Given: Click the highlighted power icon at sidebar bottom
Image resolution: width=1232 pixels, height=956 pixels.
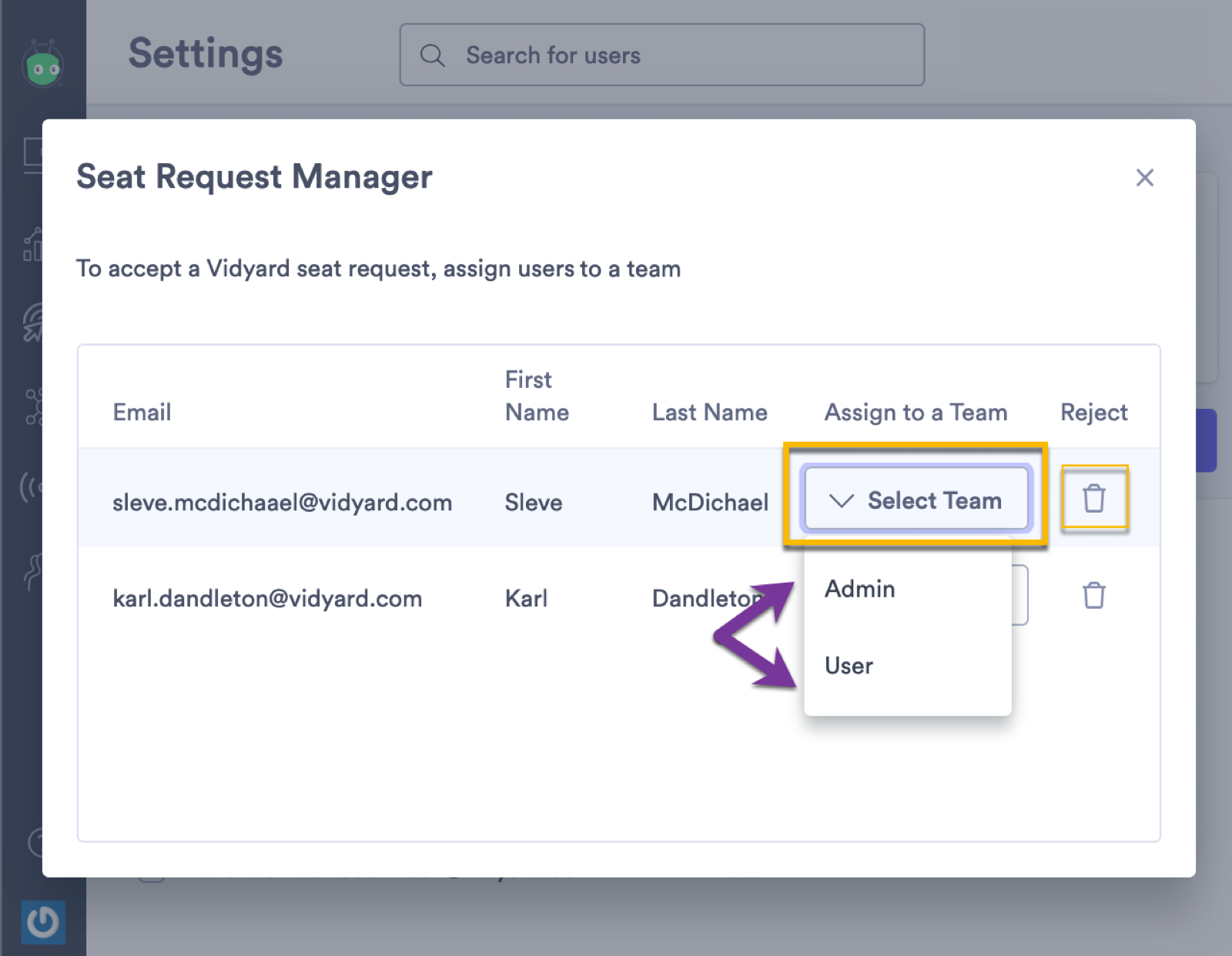Looking at the screenshot, I should coord(42,924).
